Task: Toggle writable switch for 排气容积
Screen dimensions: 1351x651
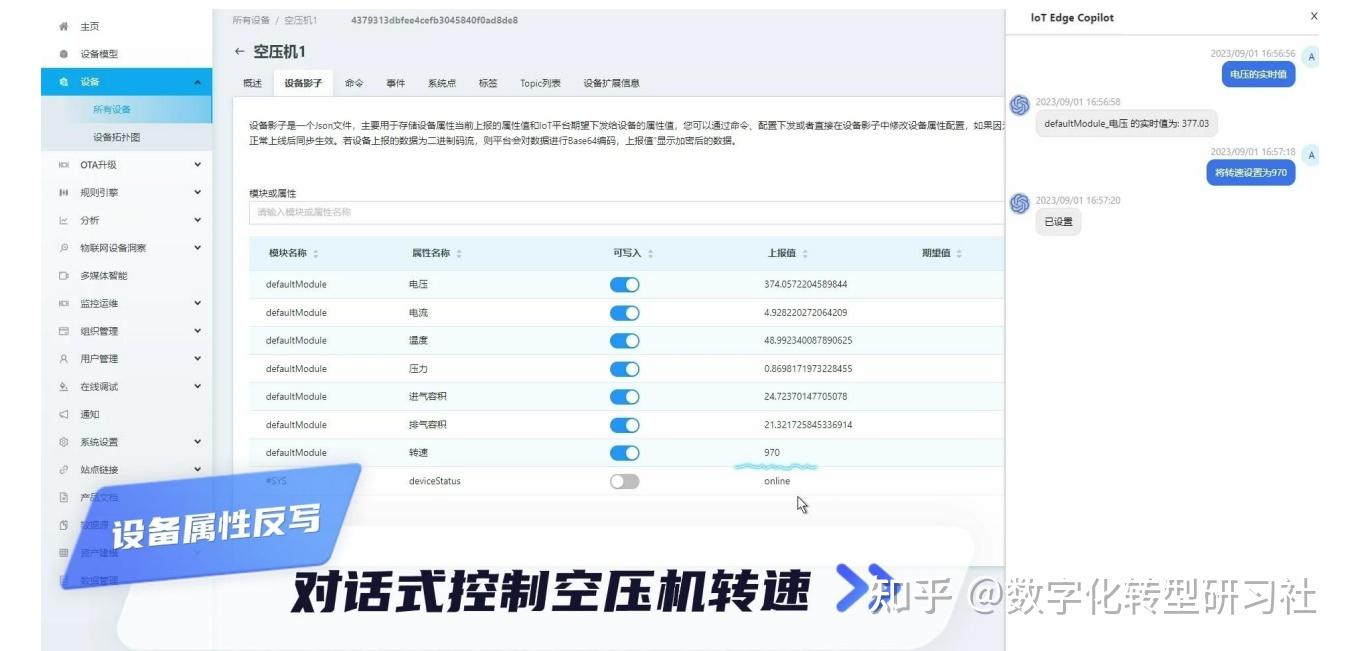Action: coord(625,425)
